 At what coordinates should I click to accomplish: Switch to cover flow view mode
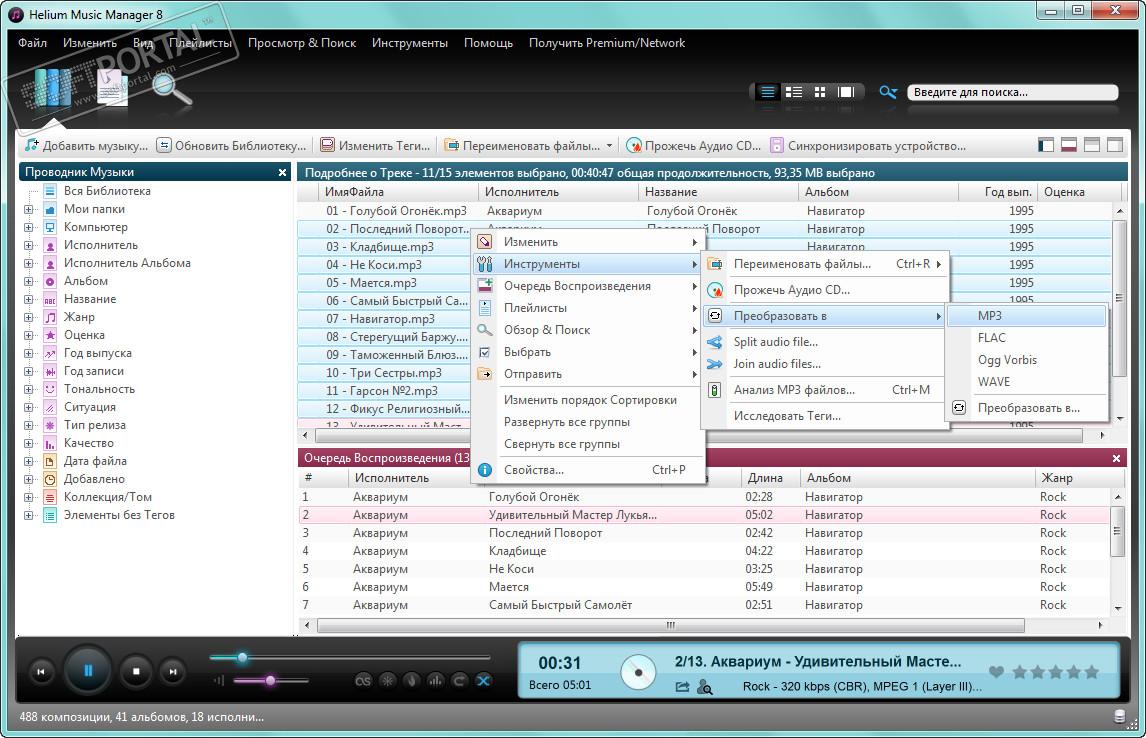[846, 92]
